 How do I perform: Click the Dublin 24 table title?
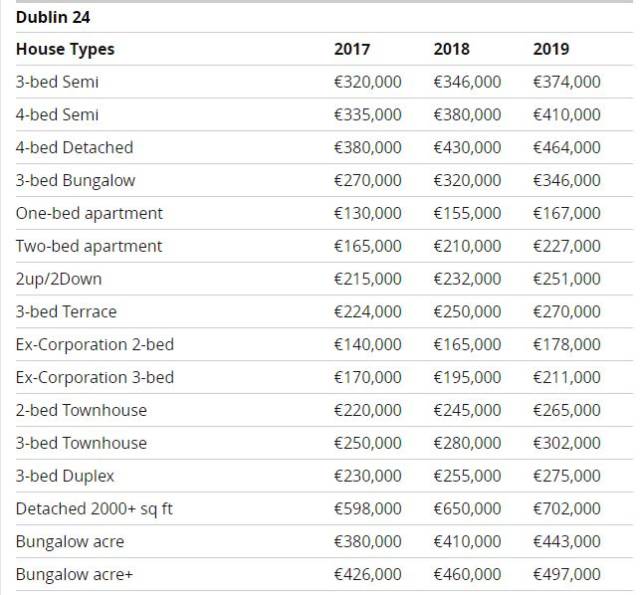[x=54, y=17]
